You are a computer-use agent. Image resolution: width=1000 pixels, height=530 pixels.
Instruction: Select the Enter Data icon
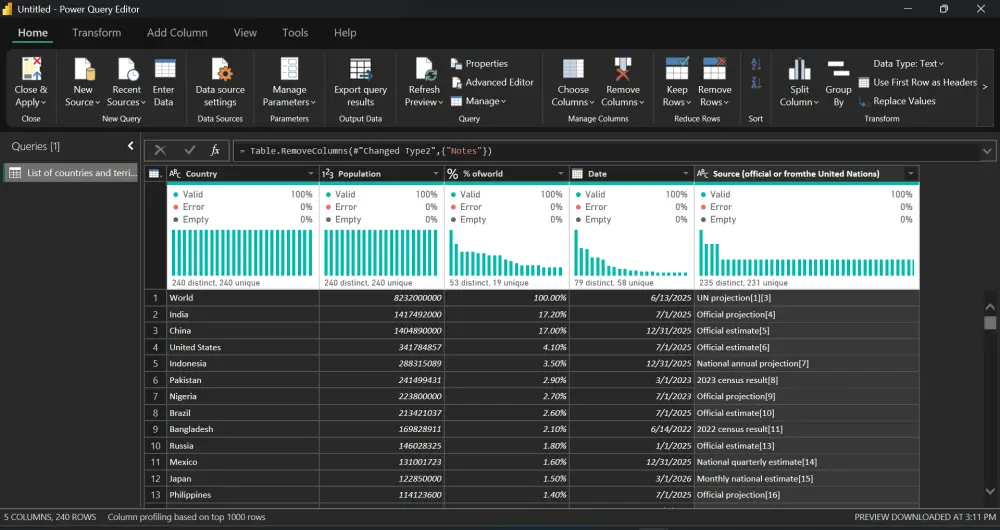point(165,69)
